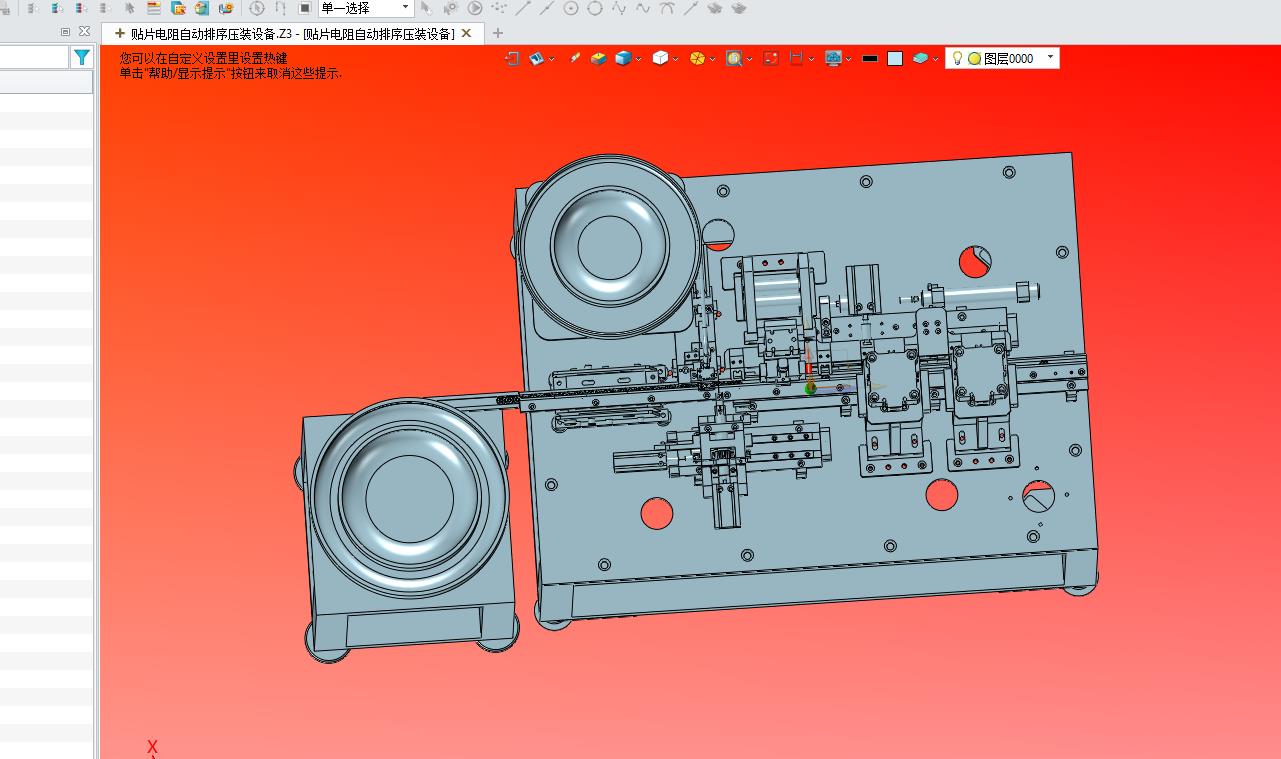Click the funnel filter icon in left panel
The height and width of the screenshot is (759, 1281).
82,59
